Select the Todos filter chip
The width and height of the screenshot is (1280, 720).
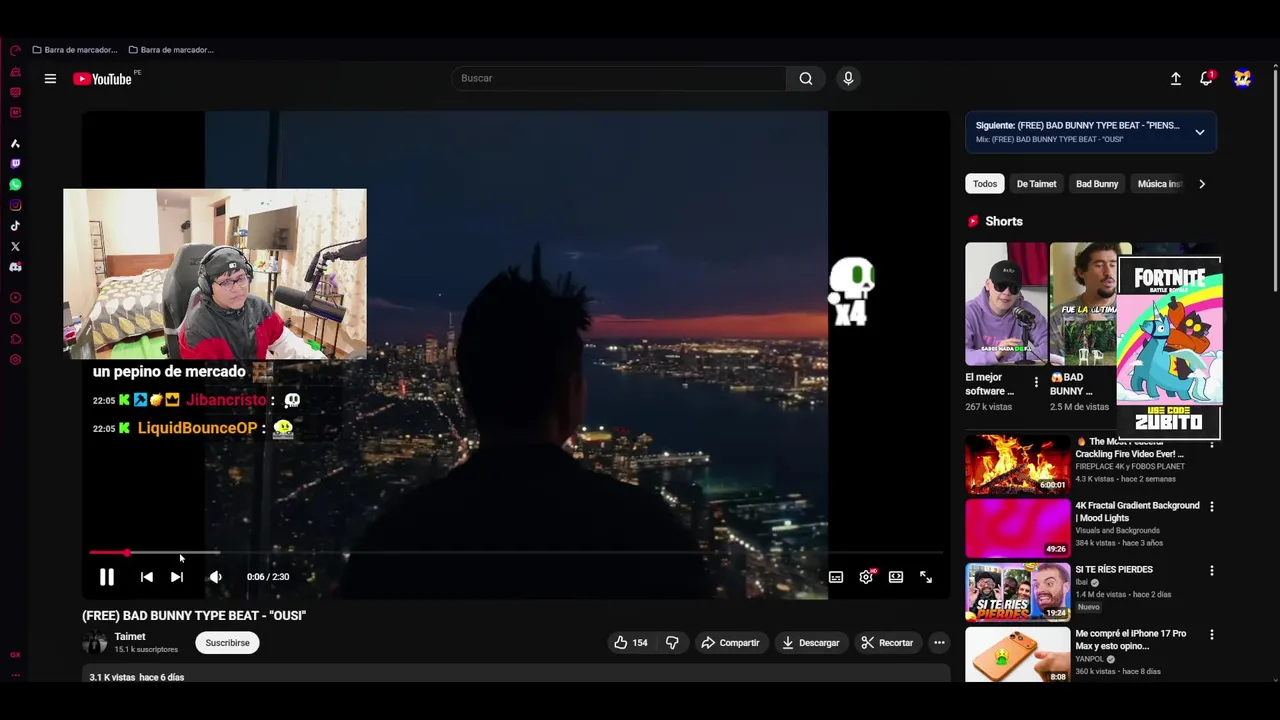pyautogui.click(x=985, y=184)
